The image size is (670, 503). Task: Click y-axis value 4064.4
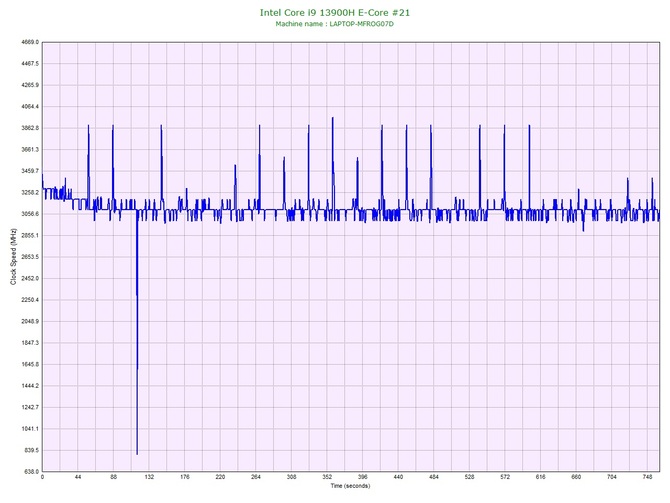(x=30, y=106)
